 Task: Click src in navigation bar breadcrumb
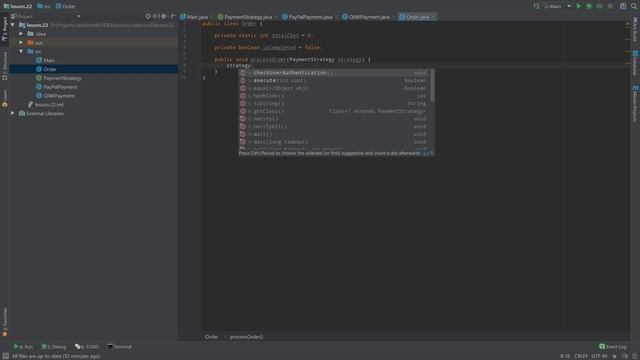click(x=44, y=6)
